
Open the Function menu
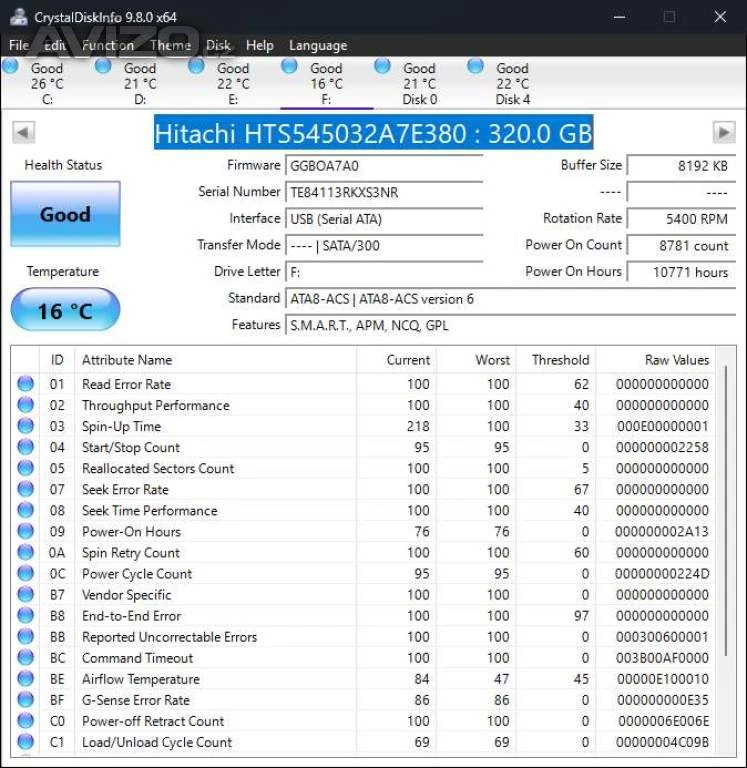click(x=108, y=45)
